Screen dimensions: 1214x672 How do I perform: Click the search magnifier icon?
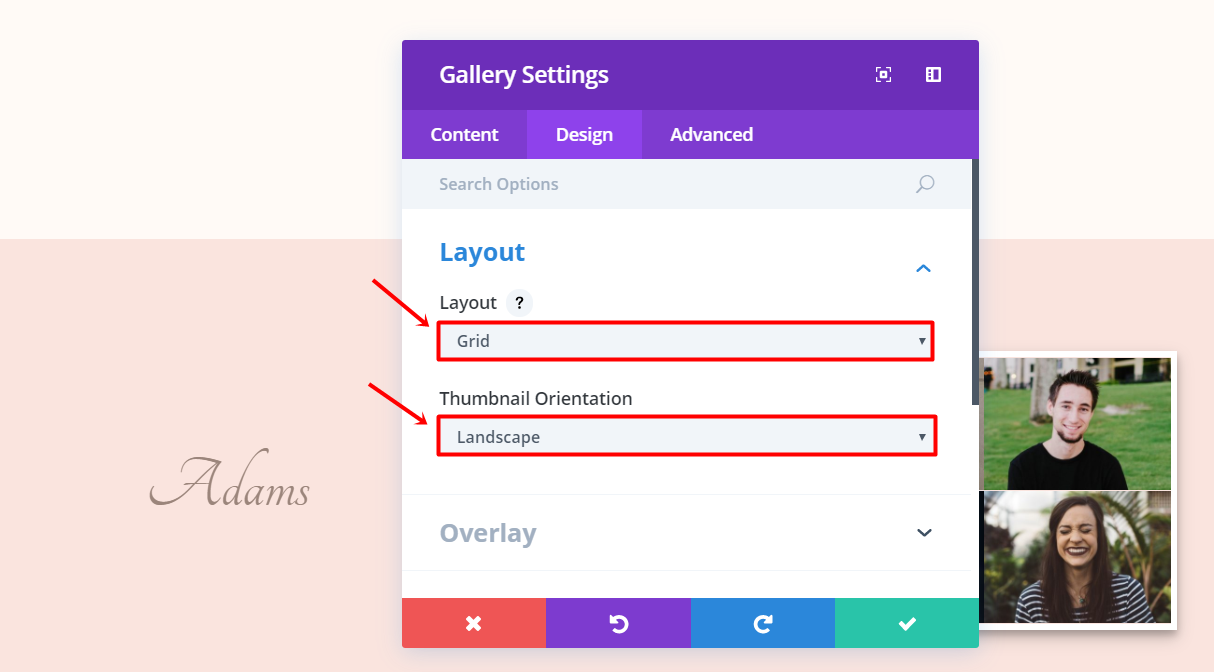tap(925, 184)
